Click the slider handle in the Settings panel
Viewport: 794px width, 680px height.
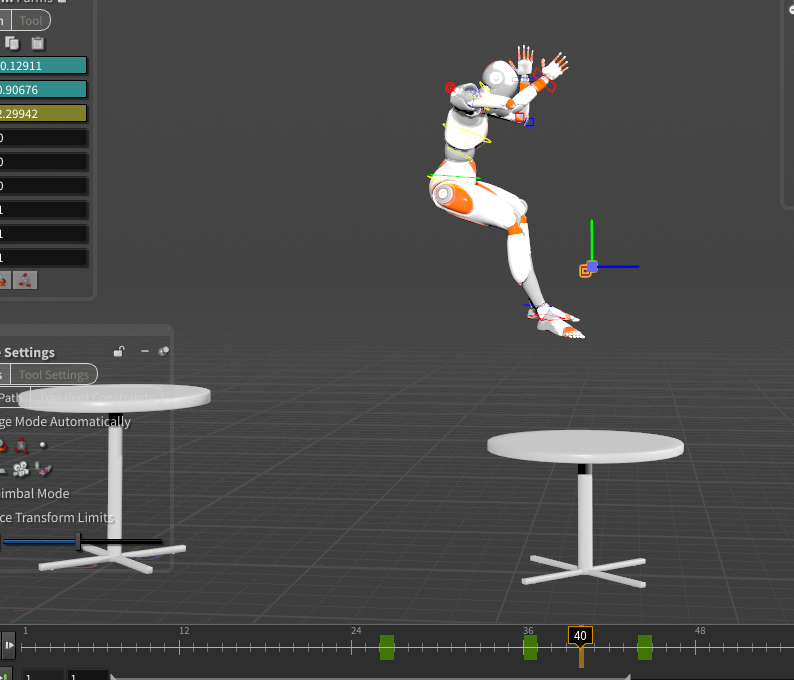[x=78, y=541]
